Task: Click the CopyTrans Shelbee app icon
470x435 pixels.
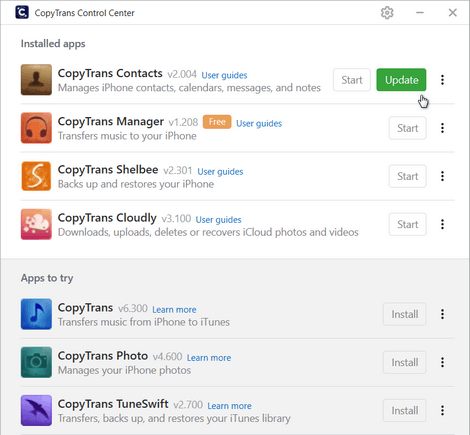Action: [x=36, y=176]
